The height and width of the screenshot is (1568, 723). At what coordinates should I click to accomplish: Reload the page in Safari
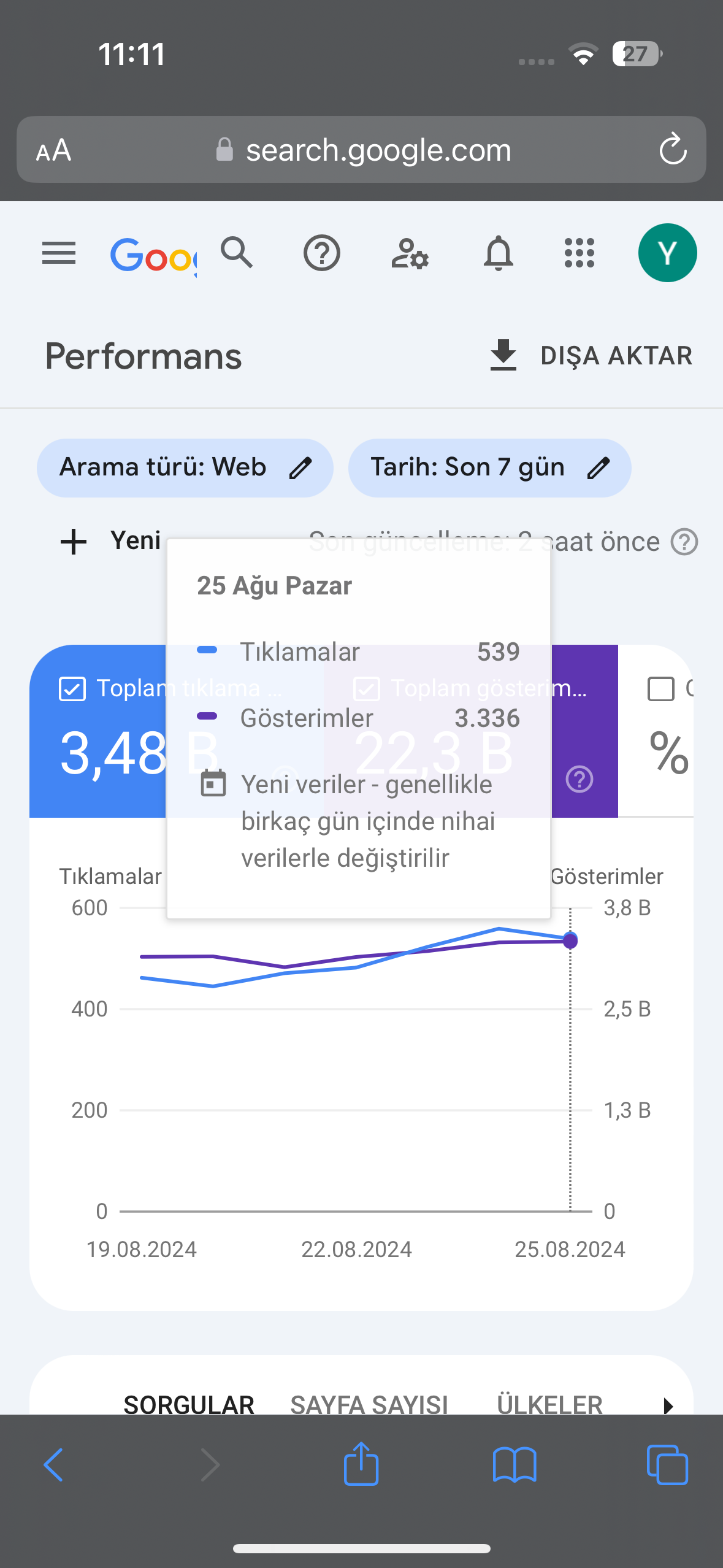pos(673,149)
